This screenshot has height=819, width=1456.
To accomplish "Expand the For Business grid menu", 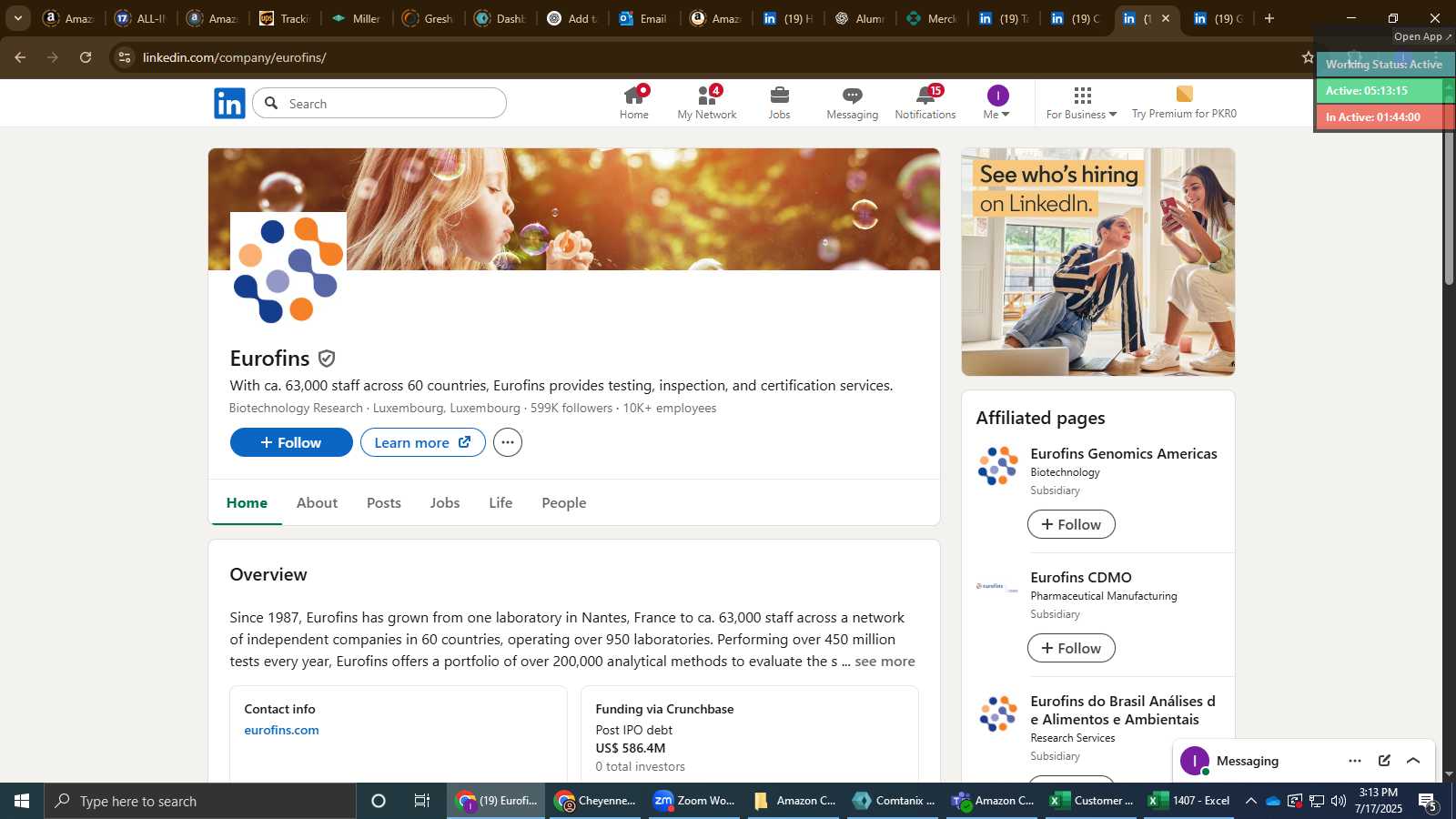I will [1081, 103].
